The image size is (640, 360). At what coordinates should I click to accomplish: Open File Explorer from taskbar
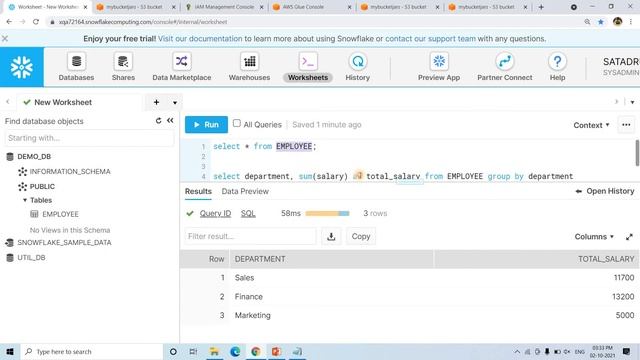click(214, 351)
